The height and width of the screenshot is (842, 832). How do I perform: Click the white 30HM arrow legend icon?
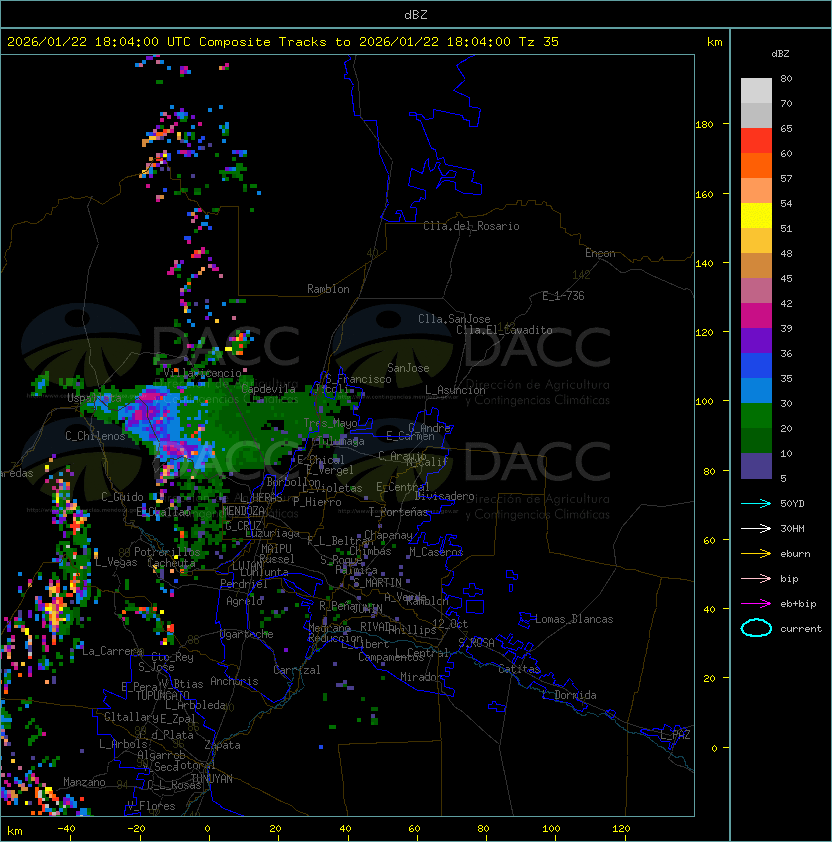(756, 528)
